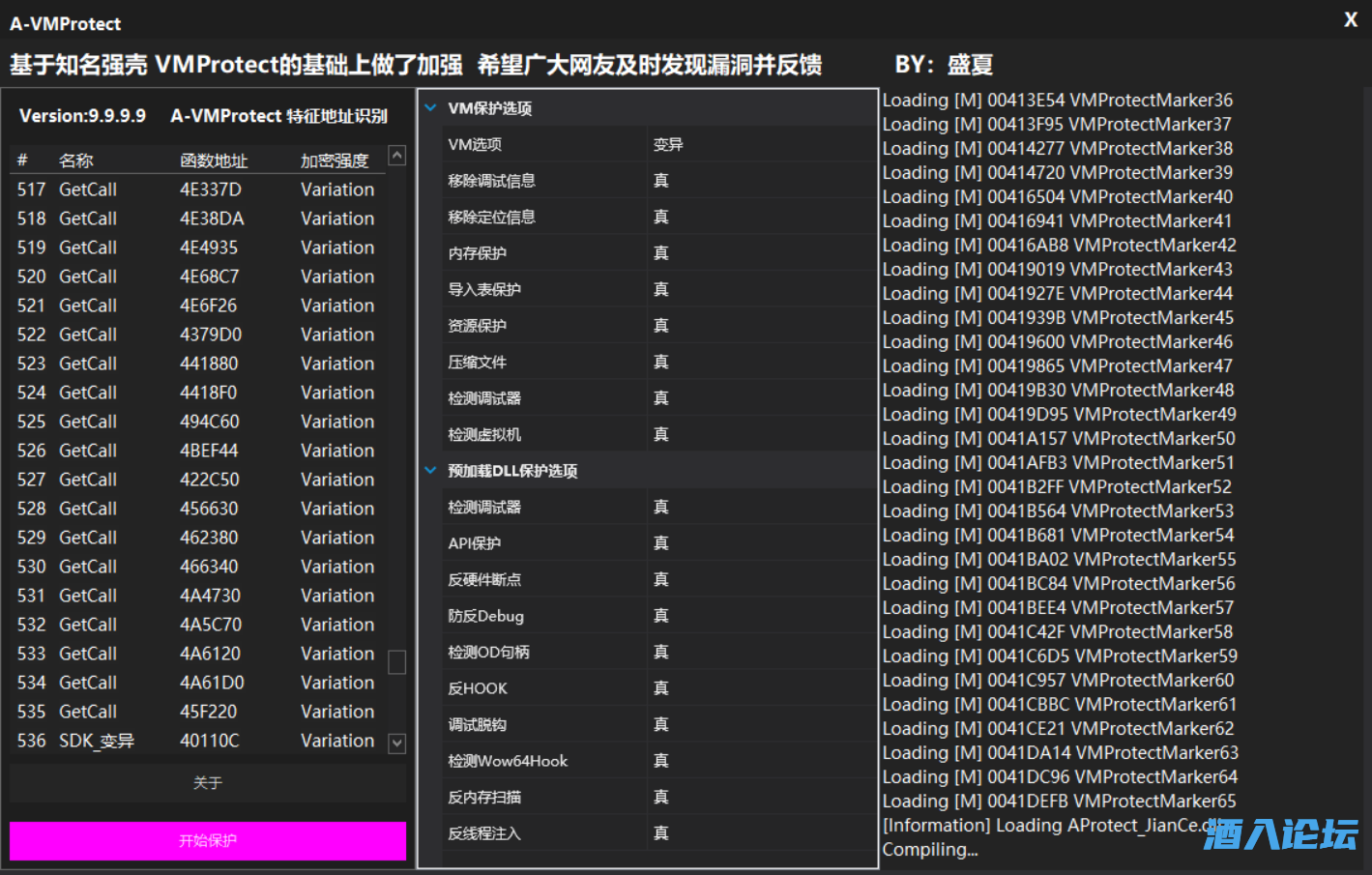The image size is (1372, 875).
Task: Click the 检测调试器 label under VM保护选项
Action: [x=484, y=398]
